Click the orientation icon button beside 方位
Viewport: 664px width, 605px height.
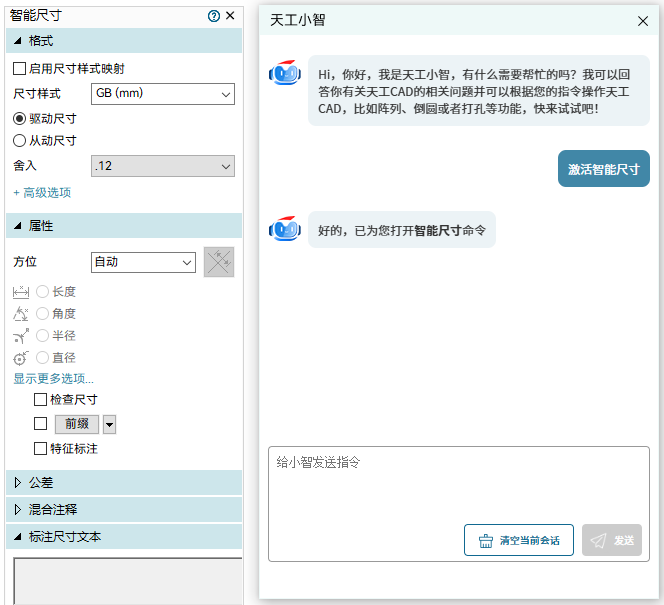[x=219, y=262]
